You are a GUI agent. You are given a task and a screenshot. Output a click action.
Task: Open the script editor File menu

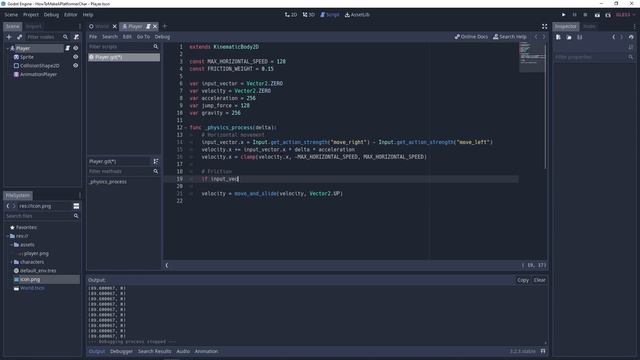(x=93, y=37)
